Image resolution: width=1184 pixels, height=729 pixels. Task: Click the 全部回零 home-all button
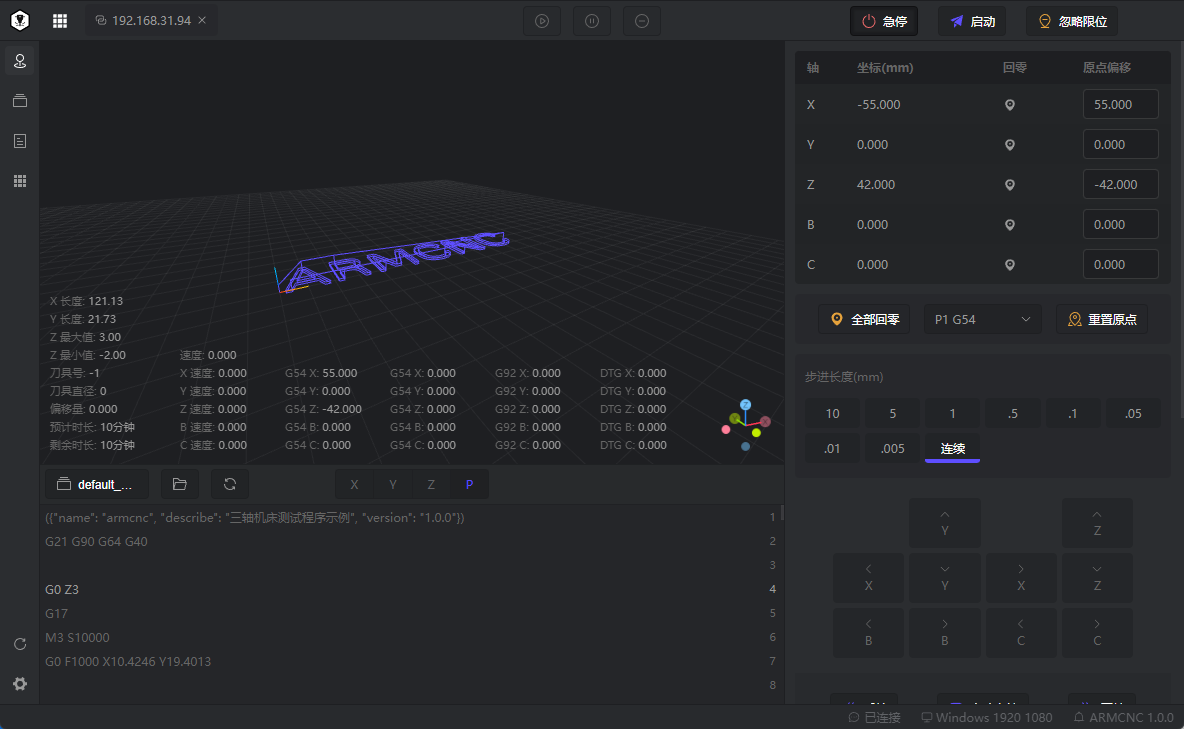(x=864, y=320)
